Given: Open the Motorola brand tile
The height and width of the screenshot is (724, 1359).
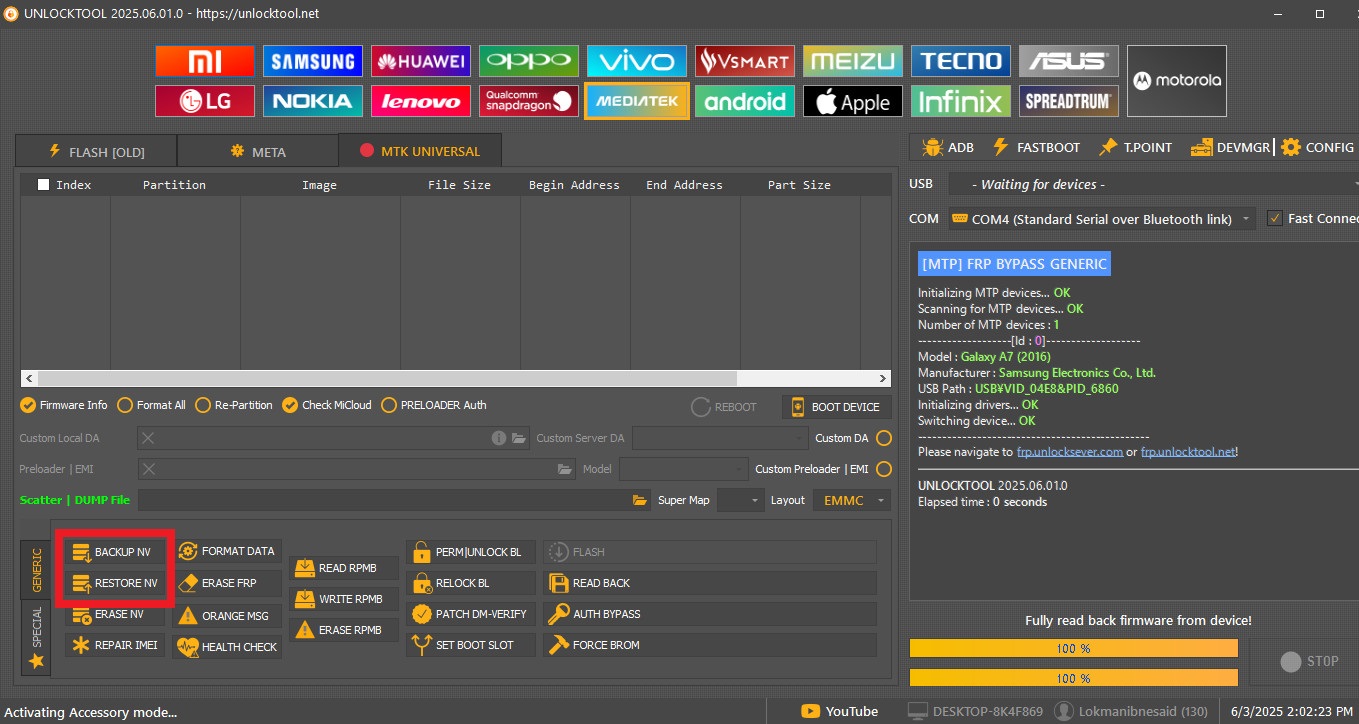Looking at the screenshot, I should pyautogui.click(x=1175, y=81).
